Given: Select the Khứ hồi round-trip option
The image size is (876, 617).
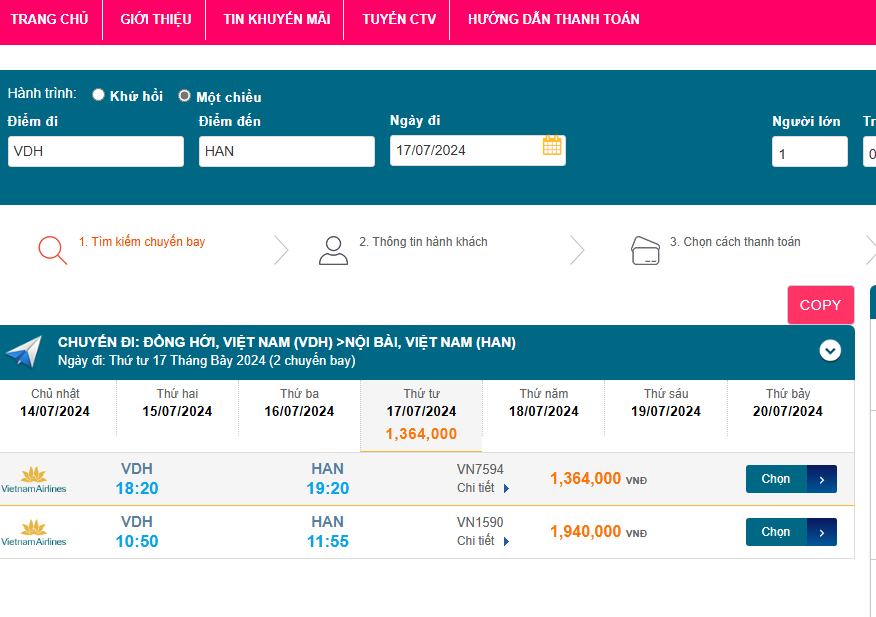Looking at the screenshot, I should (x=98, y=95).
